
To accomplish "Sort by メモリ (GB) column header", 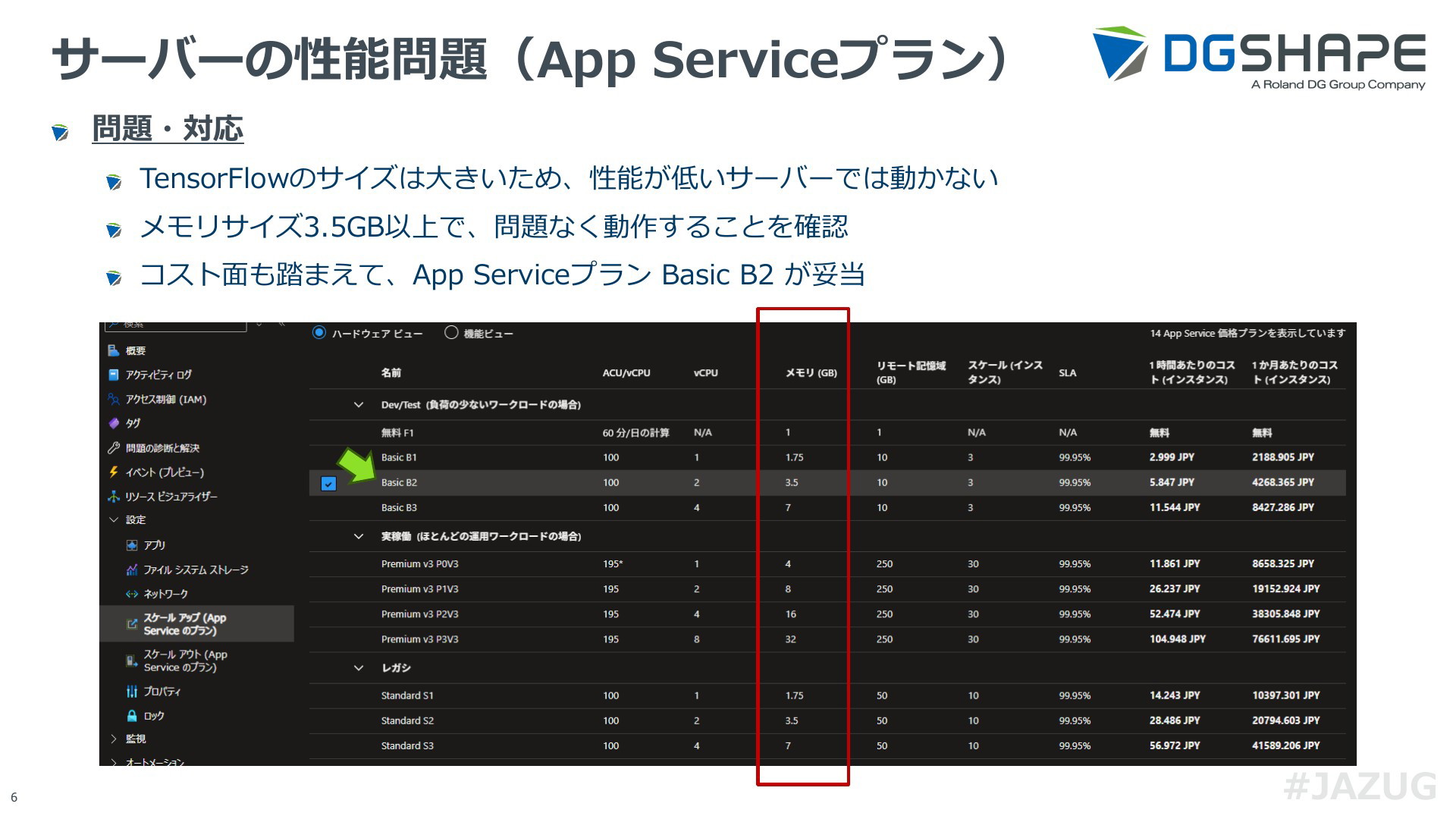I will pyautogui.click(x=811, y=372).
